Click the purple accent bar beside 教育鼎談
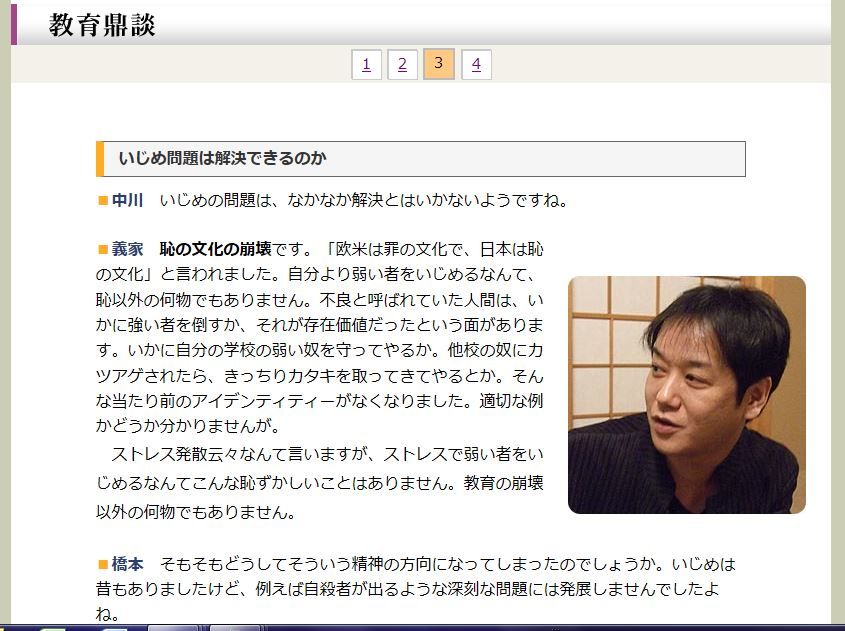This screenshot has height=631, width=845. click(x=14, y=24)
